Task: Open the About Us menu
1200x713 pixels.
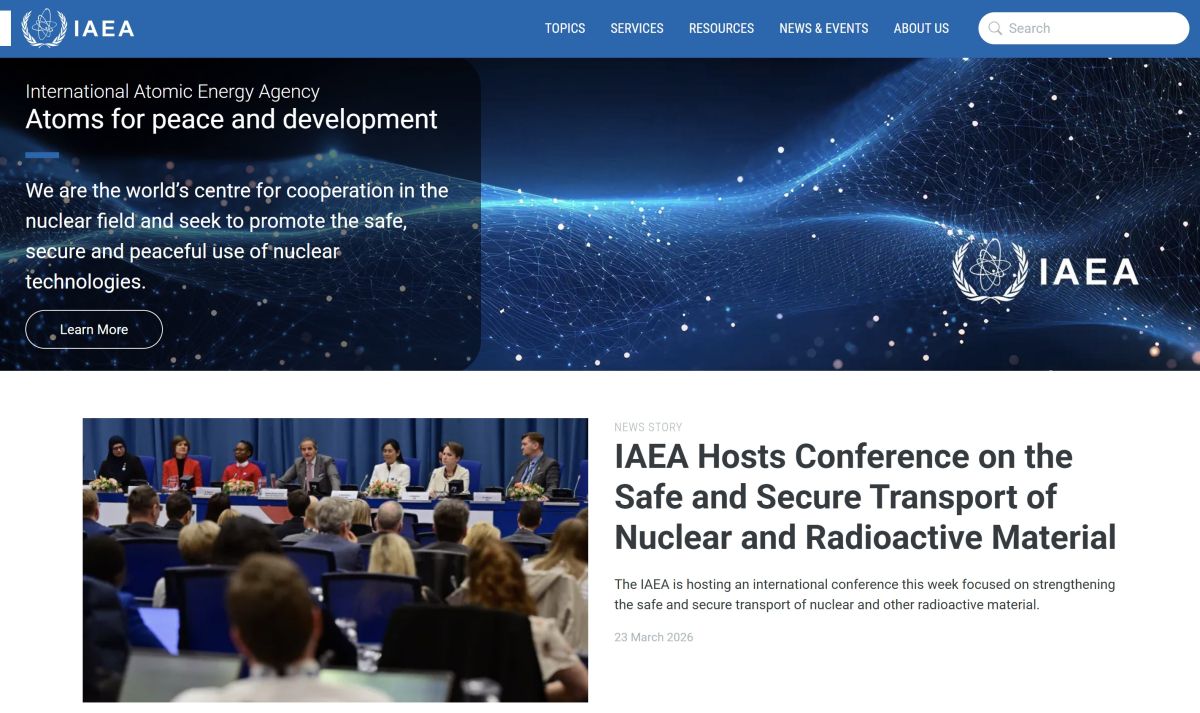Action: [921, 28]
